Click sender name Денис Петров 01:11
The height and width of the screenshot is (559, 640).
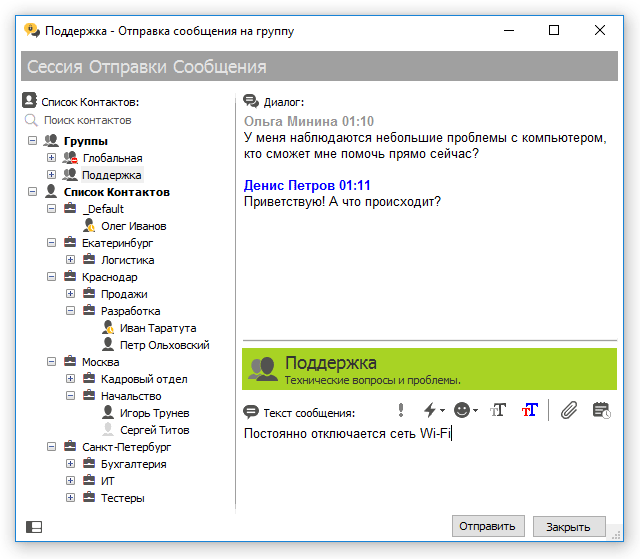[307, 185]
